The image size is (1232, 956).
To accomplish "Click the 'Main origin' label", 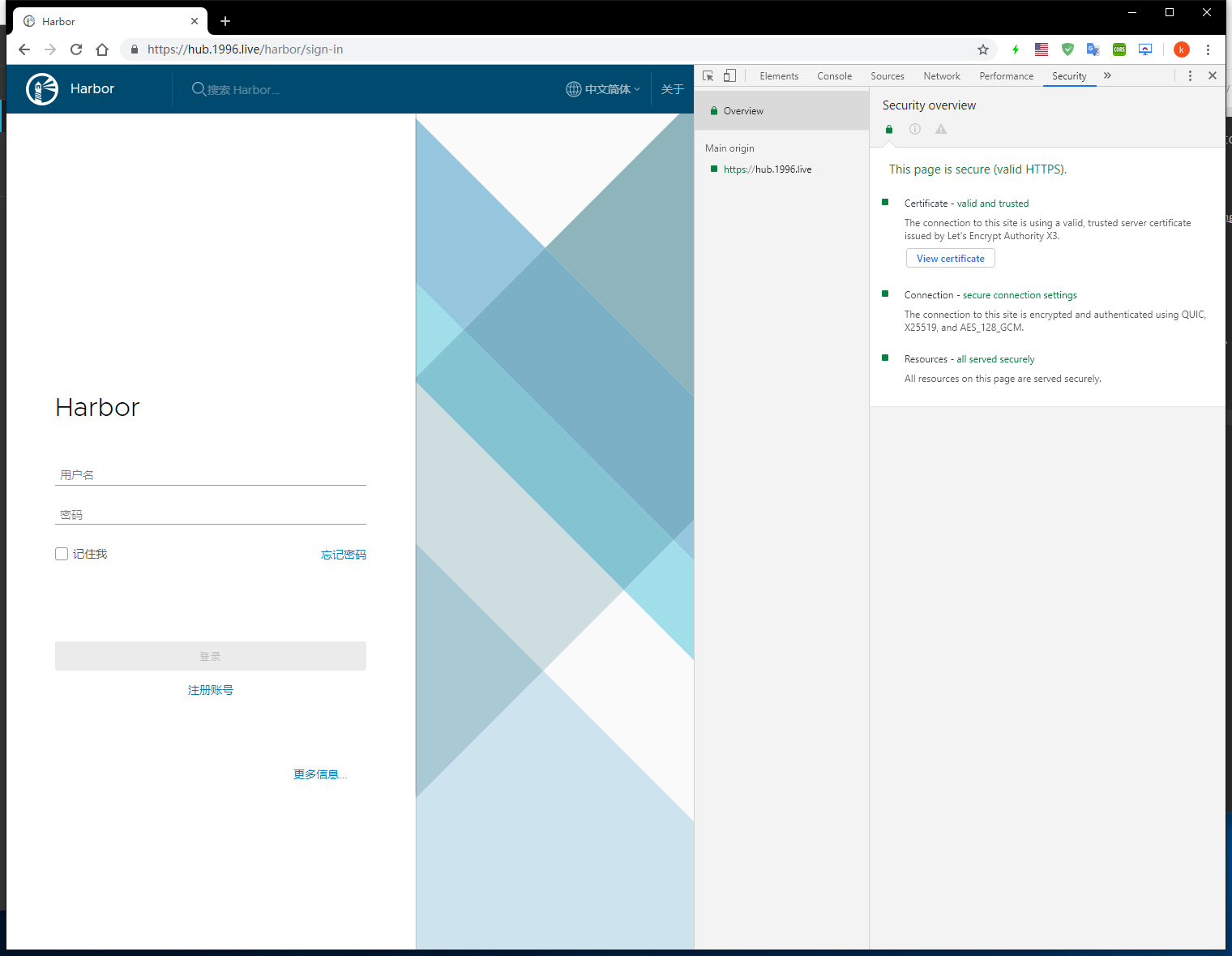I will click(729, 148).
